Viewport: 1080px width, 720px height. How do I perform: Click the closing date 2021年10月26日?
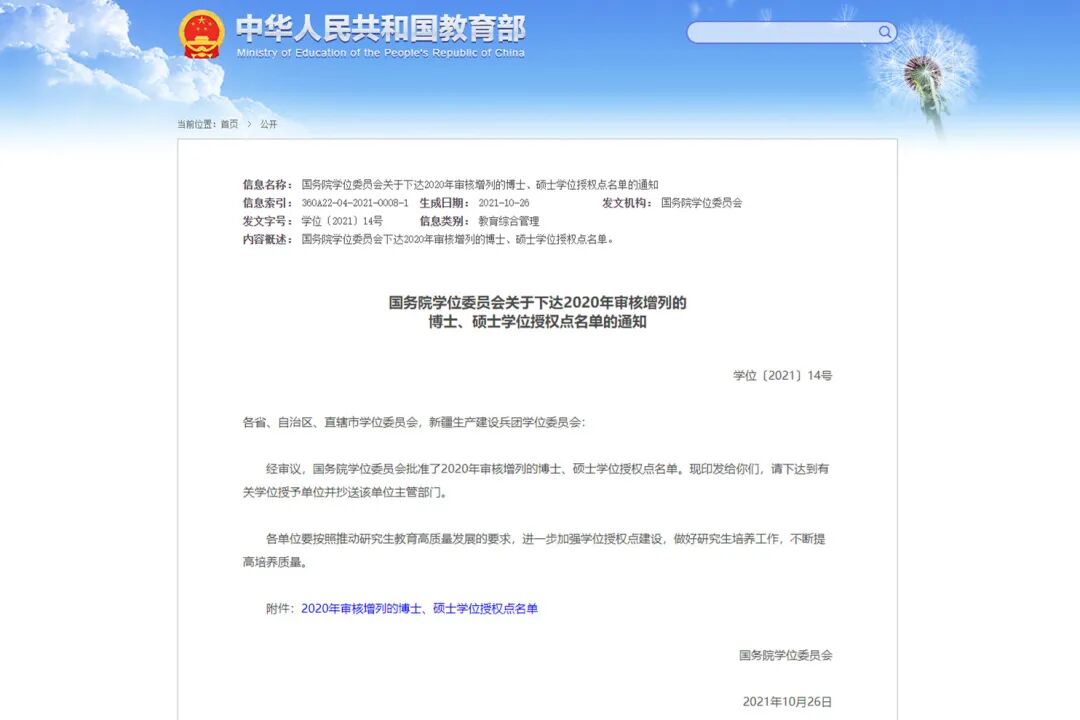click(787, 702)
